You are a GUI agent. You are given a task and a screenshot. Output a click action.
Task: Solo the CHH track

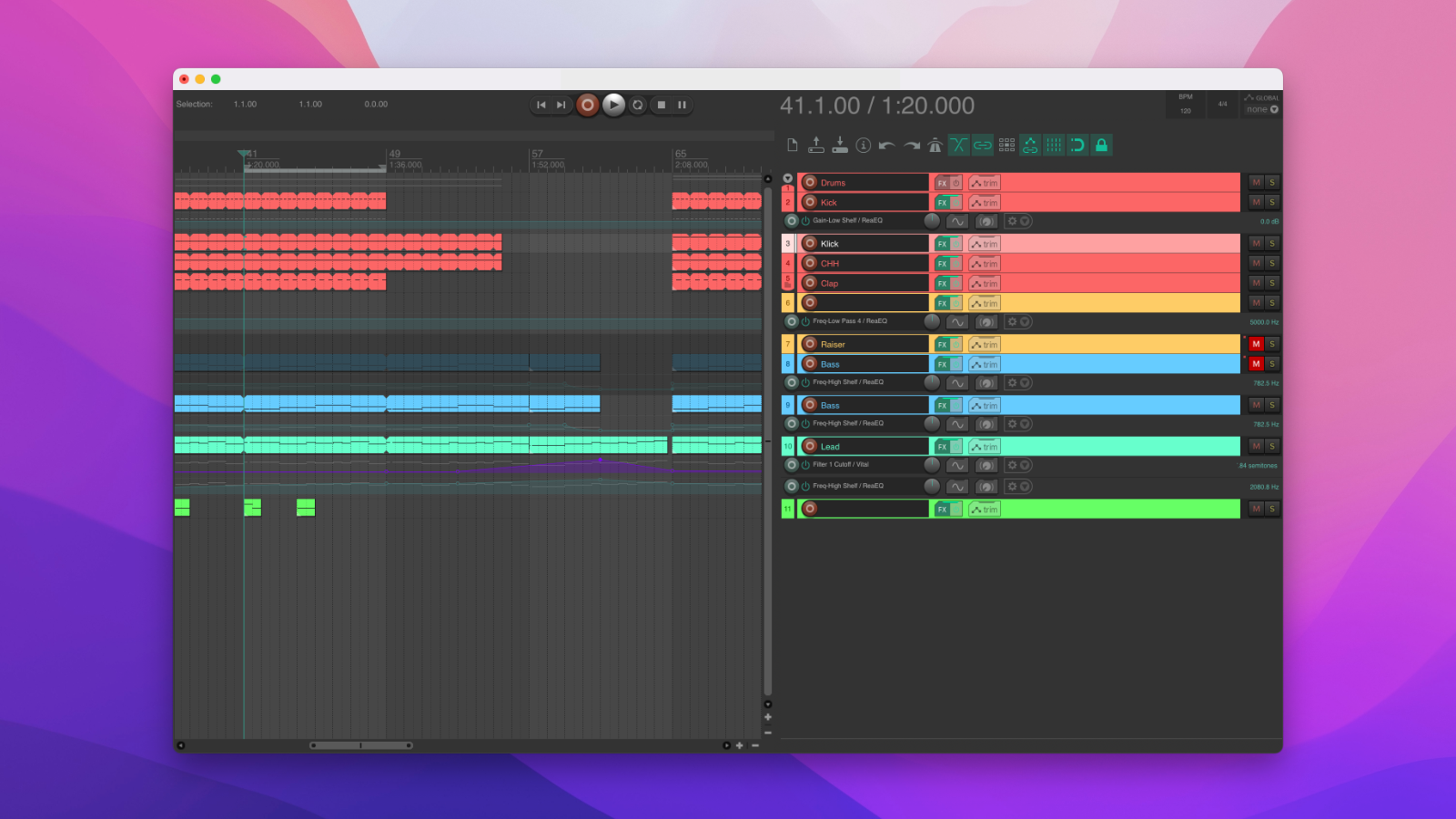coord(1272,263)
